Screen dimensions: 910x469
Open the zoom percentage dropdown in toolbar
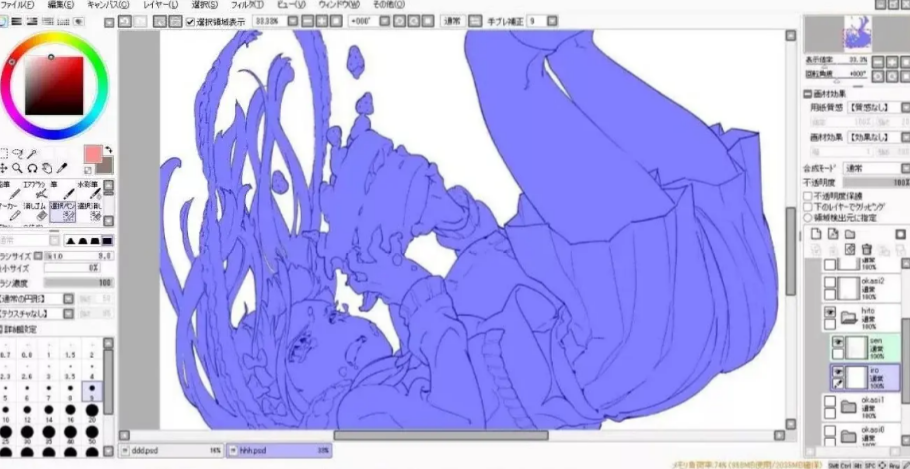coord(292,21)
